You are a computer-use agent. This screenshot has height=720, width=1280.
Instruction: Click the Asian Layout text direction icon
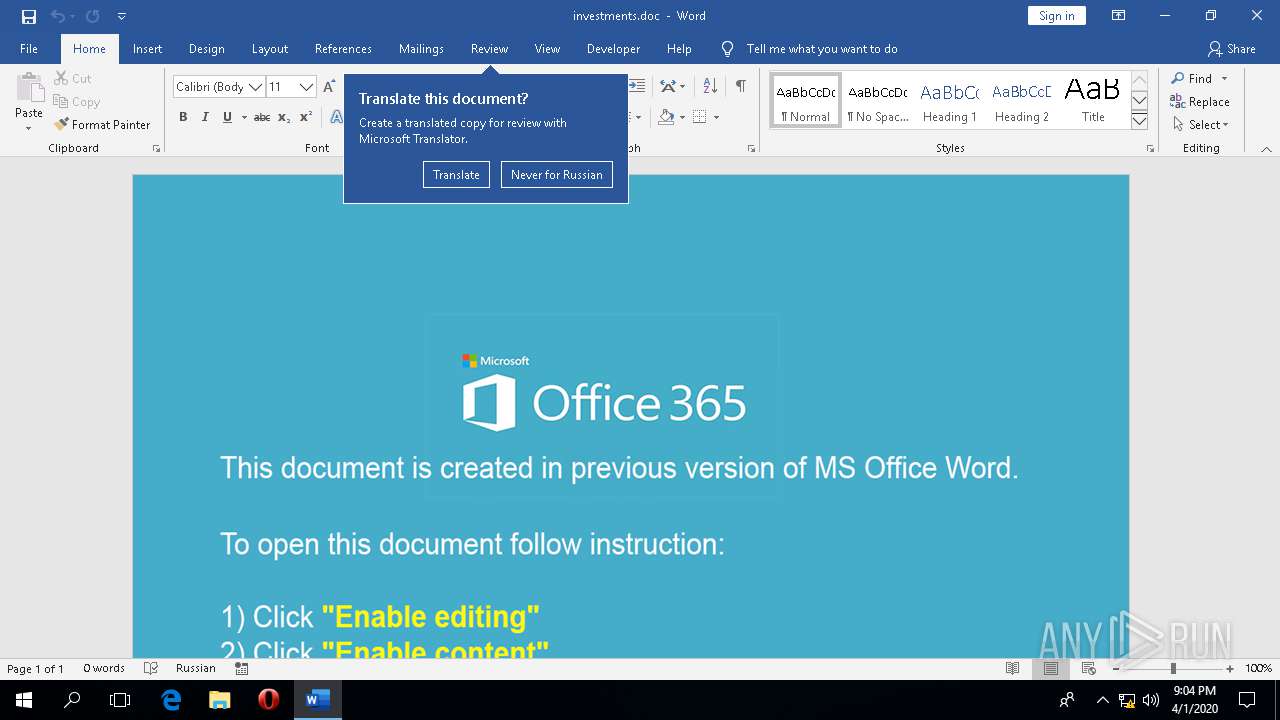click(668, 86)
